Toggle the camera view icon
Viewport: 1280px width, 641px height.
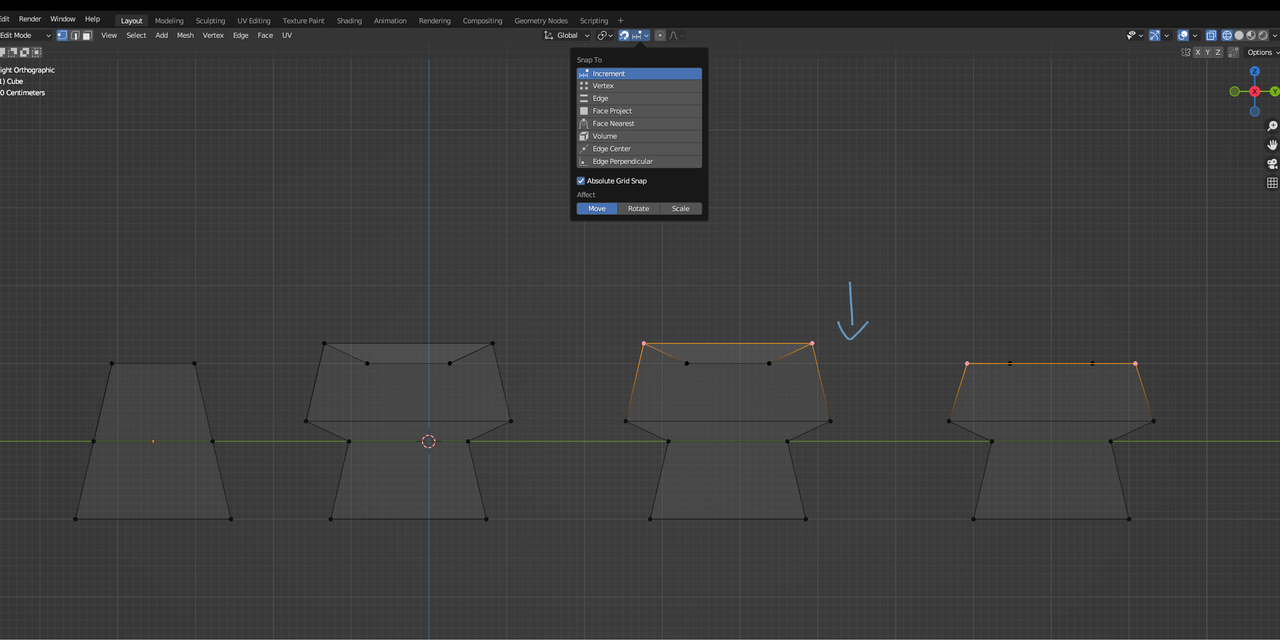(x=1272, y=164)
